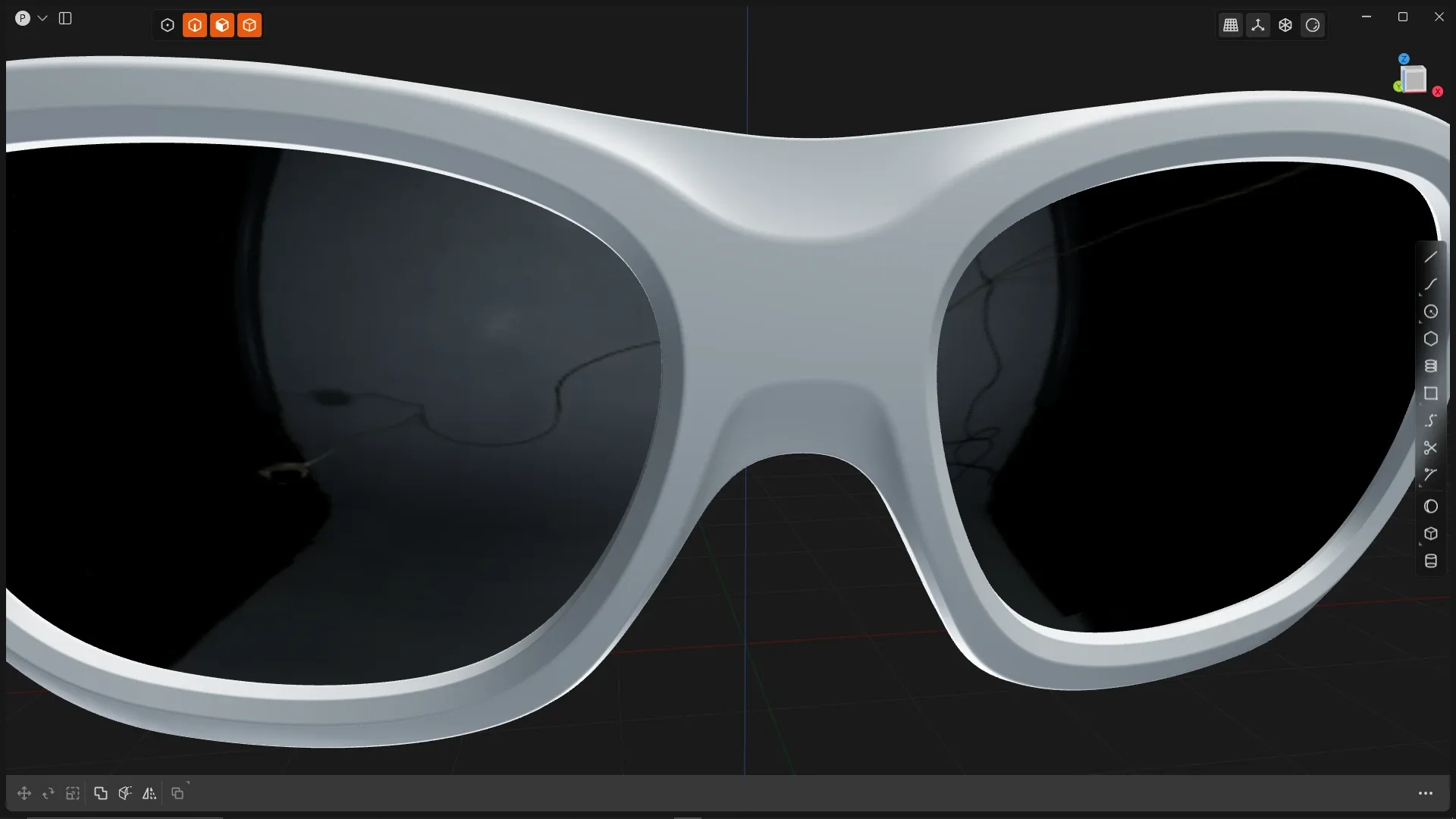The image size is (1456, 819).
Task: Toggle the axes gizmo display
Action: coord(1258,25)
